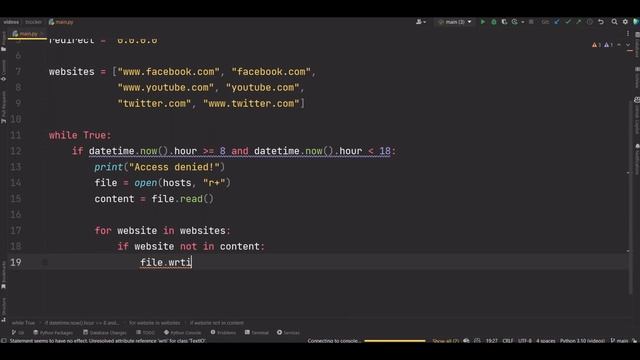640x360 pixels.
Task: Open the IDE settings gear icon
Action: [625, 22]
